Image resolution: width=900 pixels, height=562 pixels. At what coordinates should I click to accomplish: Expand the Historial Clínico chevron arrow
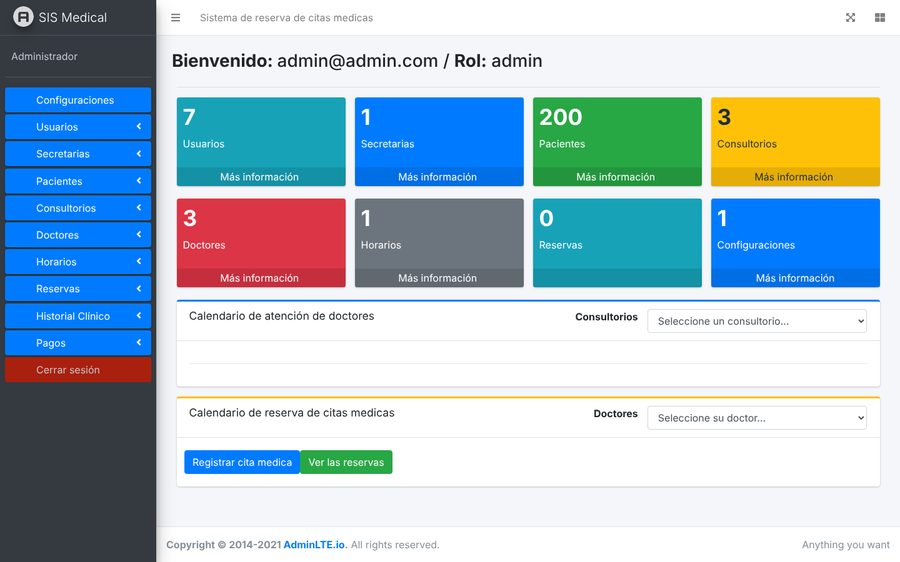click(x=139, y=315)
